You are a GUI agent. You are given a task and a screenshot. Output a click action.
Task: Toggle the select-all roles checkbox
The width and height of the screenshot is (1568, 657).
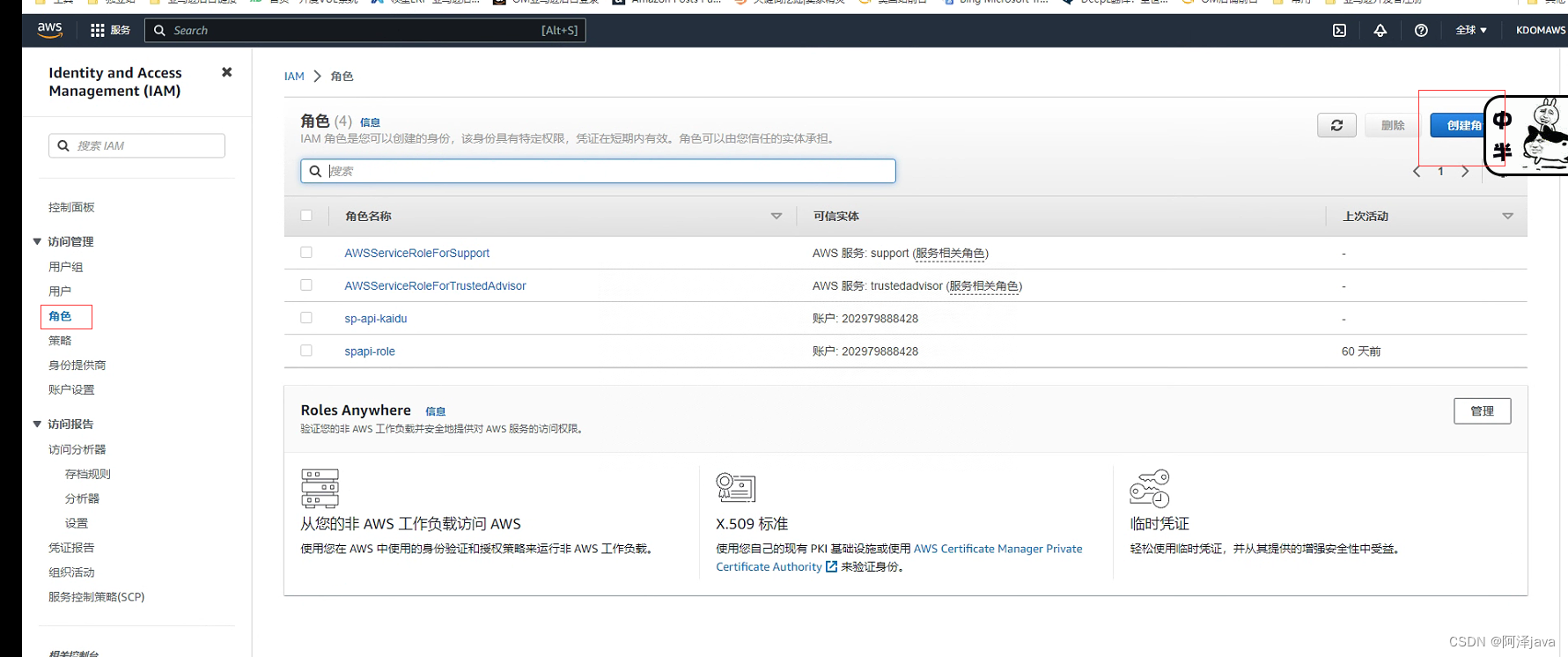(306, 215)
